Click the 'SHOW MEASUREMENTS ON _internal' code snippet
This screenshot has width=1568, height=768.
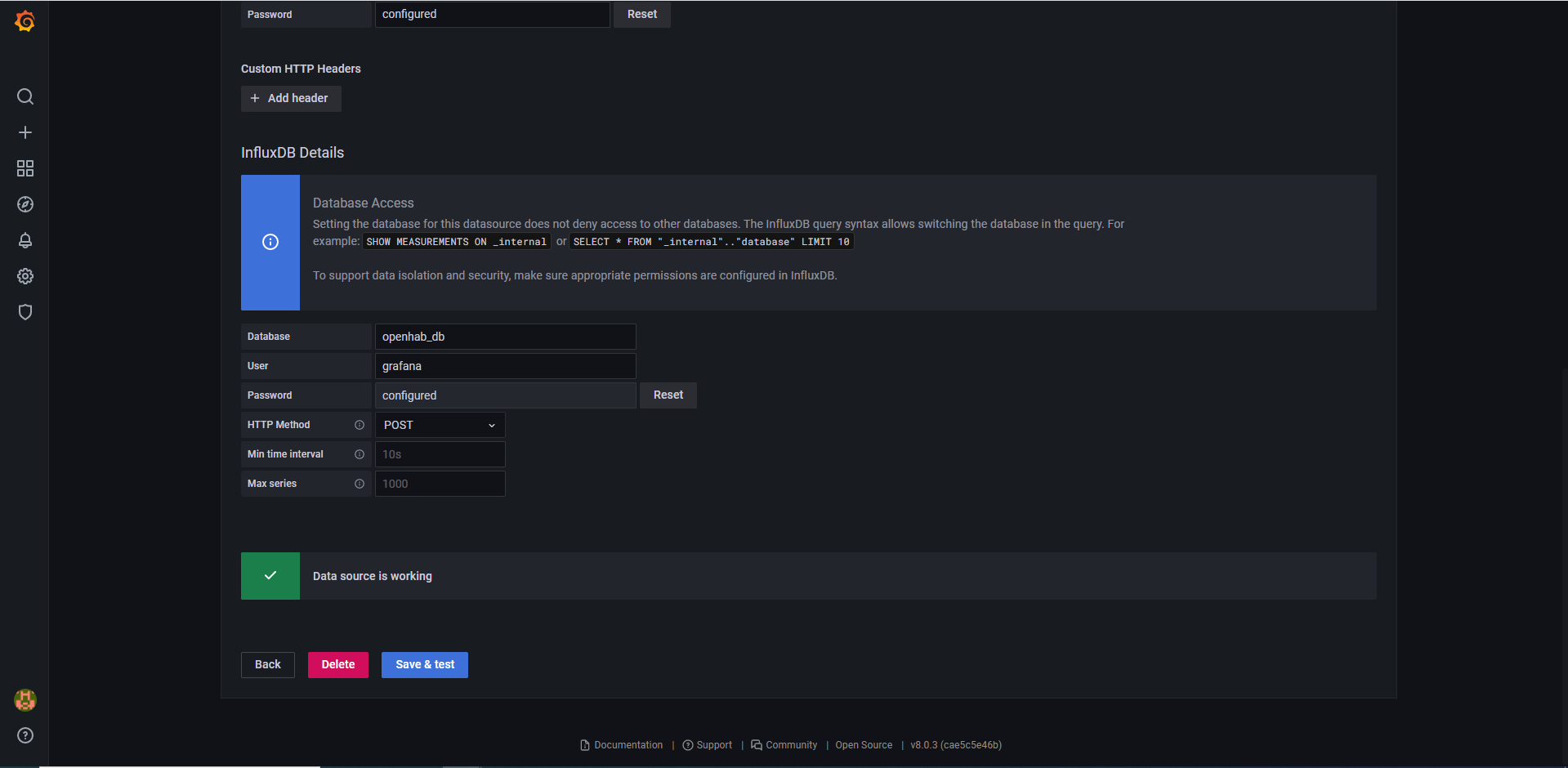tap(457, 242)
